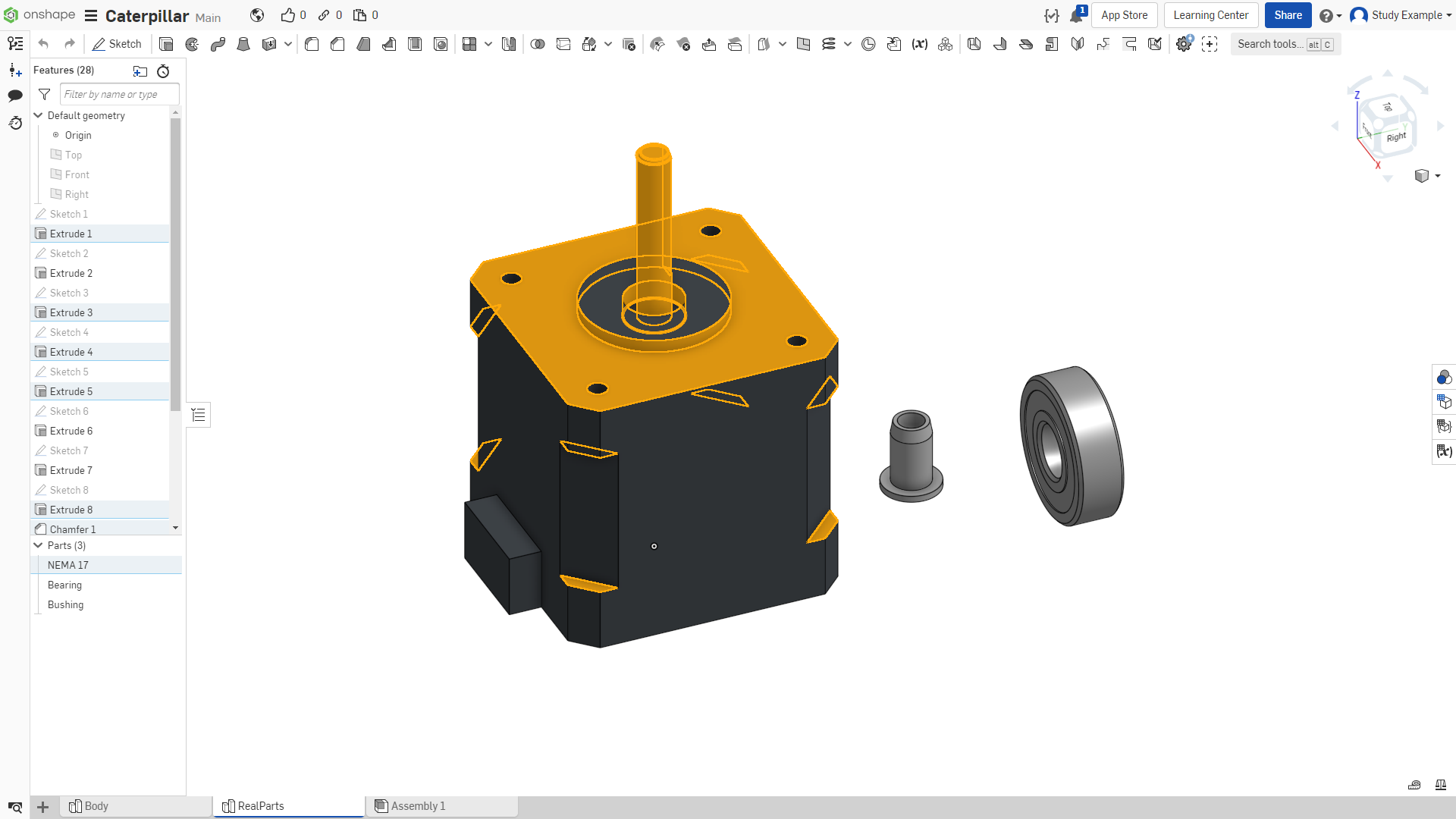Toggle the tab manager at bottom-left

(x=15, y=807)
